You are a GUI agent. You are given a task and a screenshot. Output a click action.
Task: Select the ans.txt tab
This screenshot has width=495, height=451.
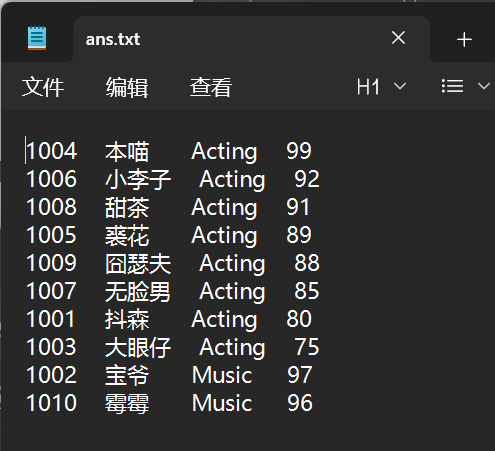coord(251,39)
